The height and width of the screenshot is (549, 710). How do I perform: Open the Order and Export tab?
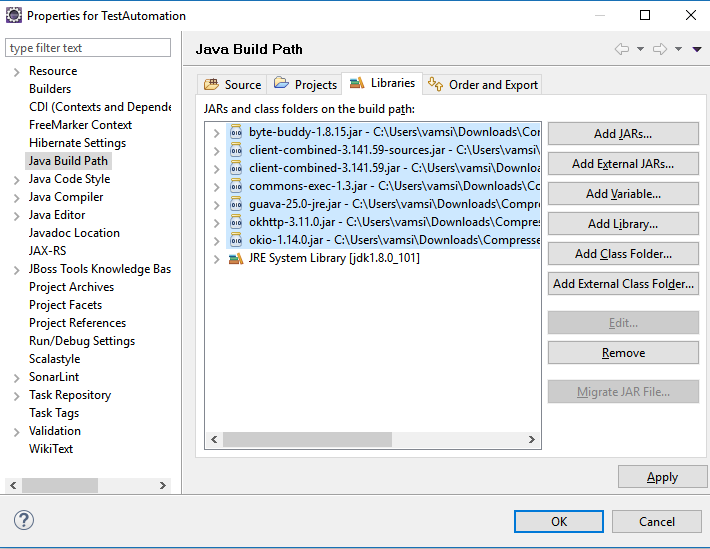[x=482, y=85]
